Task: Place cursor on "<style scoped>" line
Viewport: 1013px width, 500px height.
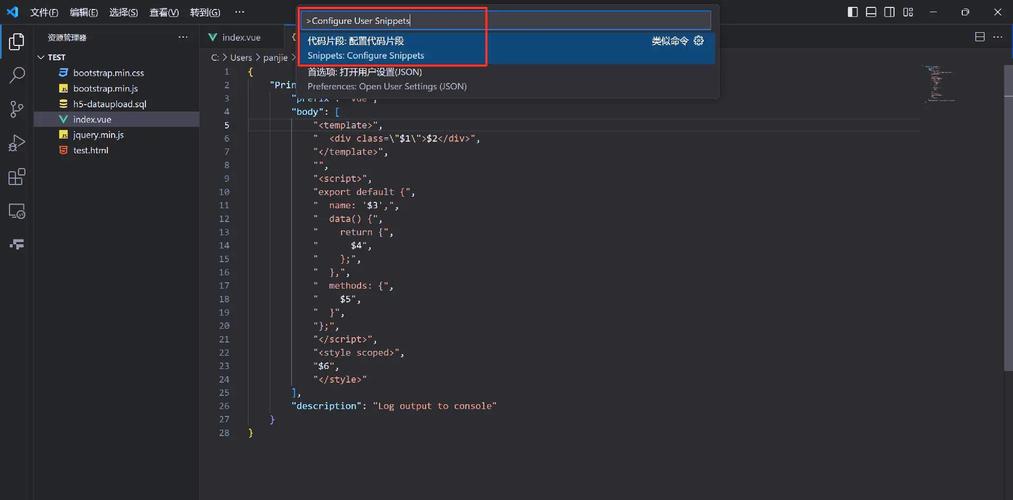Action: point(359,353)
